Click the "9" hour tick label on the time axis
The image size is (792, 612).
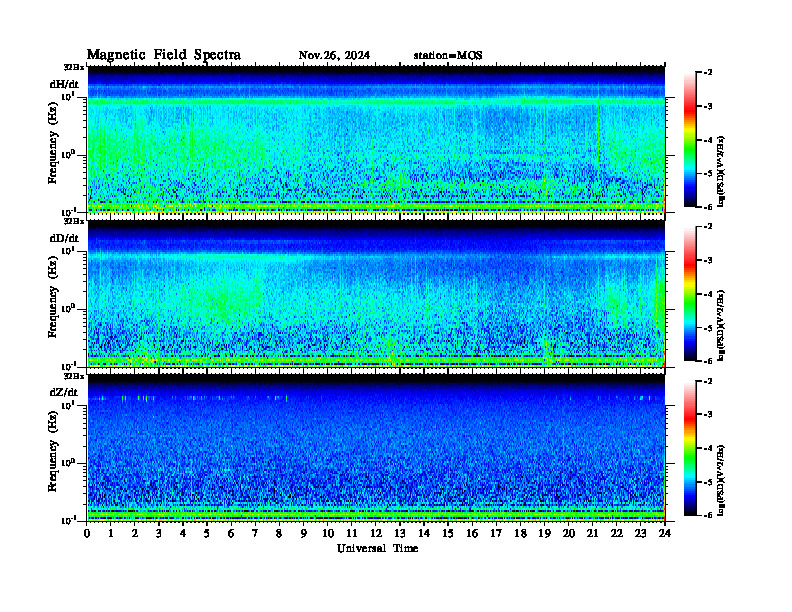pos(304,534)
